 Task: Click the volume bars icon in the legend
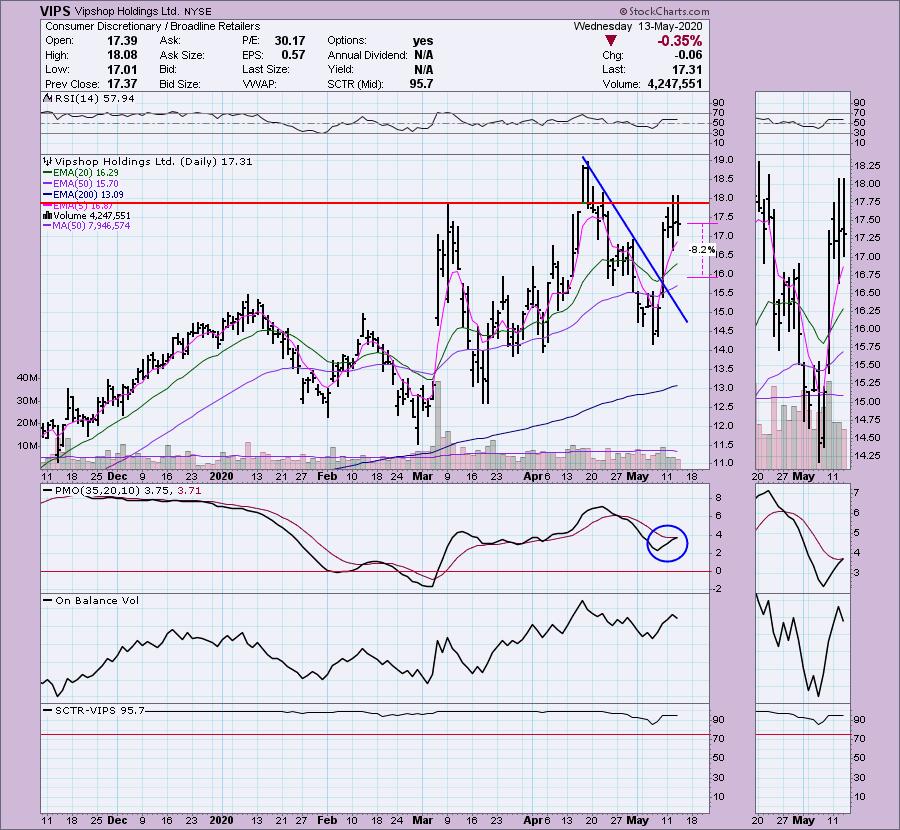coord(48,216)
